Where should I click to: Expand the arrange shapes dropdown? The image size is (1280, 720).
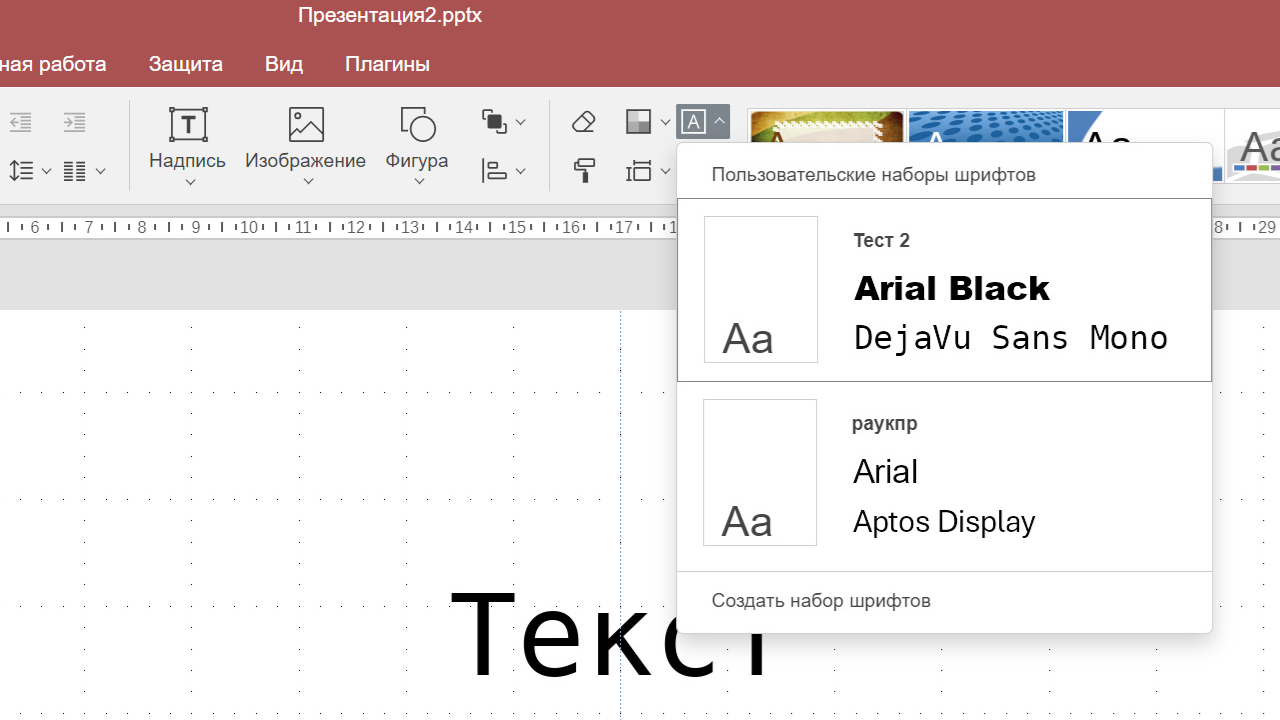click(503, 122)
